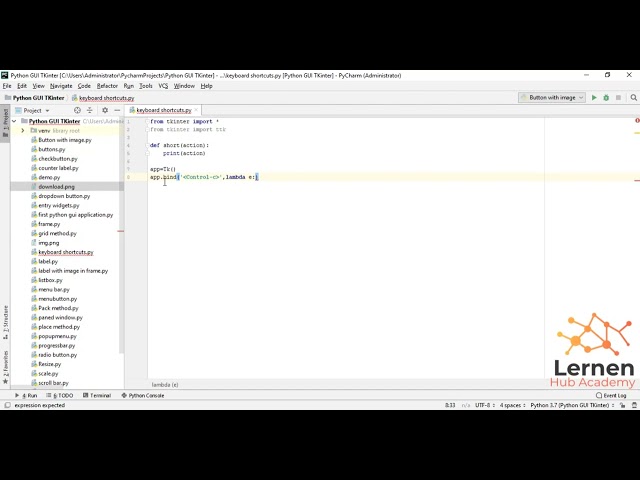
Task: Click the line and column position indicator
Action: click(x=450, y=405)
